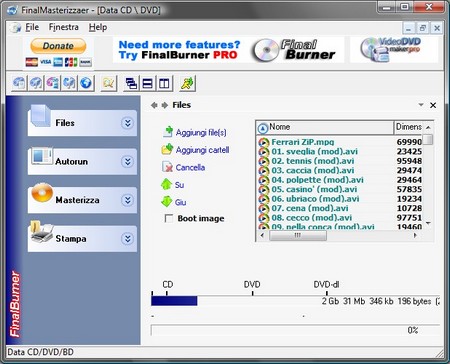
Task: Open the Finestra menu
Action: coord(64,27)
